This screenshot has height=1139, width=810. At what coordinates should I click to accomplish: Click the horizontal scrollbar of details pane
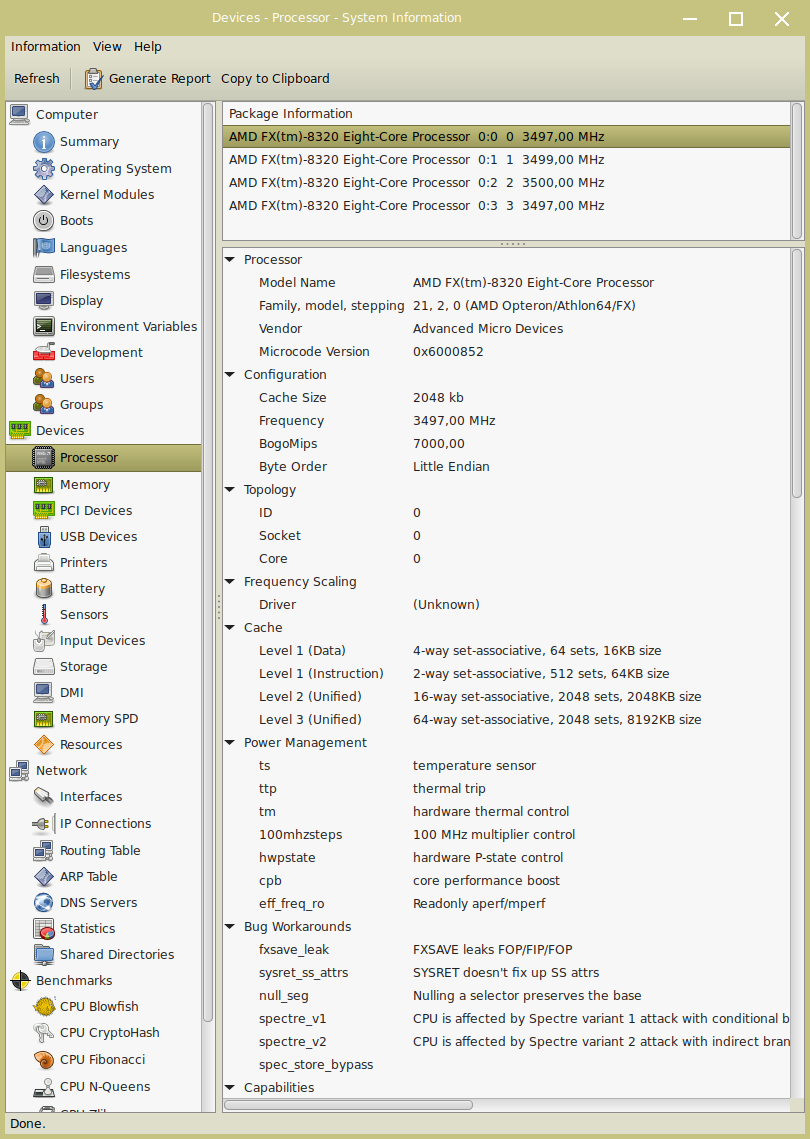(349, 1105)
